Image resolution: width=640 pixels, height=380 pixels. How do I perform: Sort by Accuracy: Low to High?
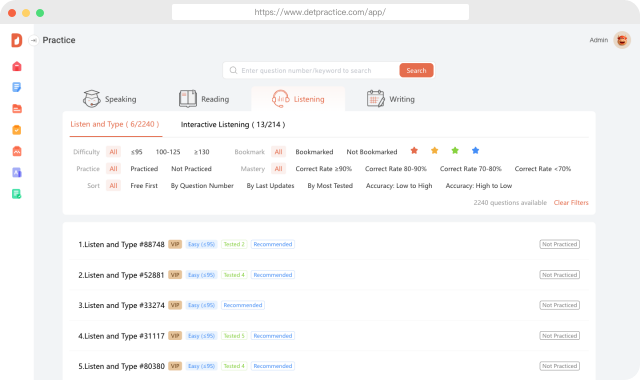point(399,186)
